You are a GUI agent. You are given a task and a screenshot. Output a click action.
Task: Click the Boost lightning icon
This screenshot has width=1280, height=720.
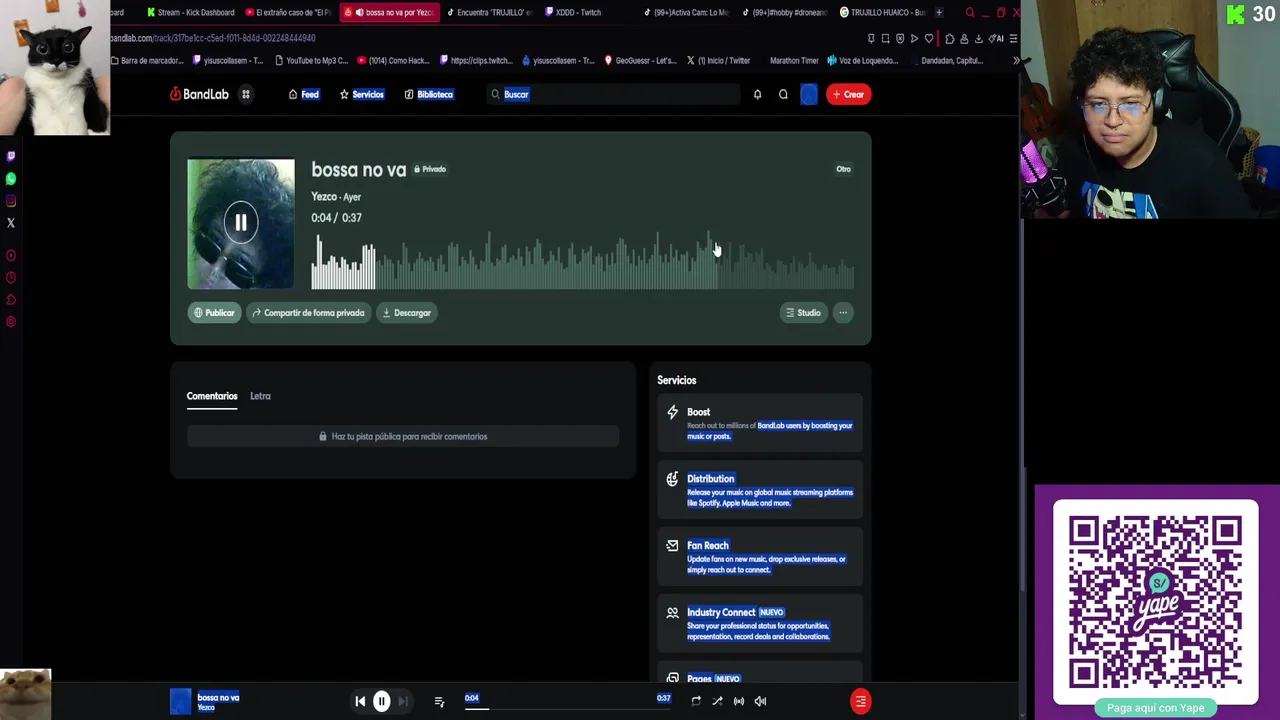click(672, 412)
